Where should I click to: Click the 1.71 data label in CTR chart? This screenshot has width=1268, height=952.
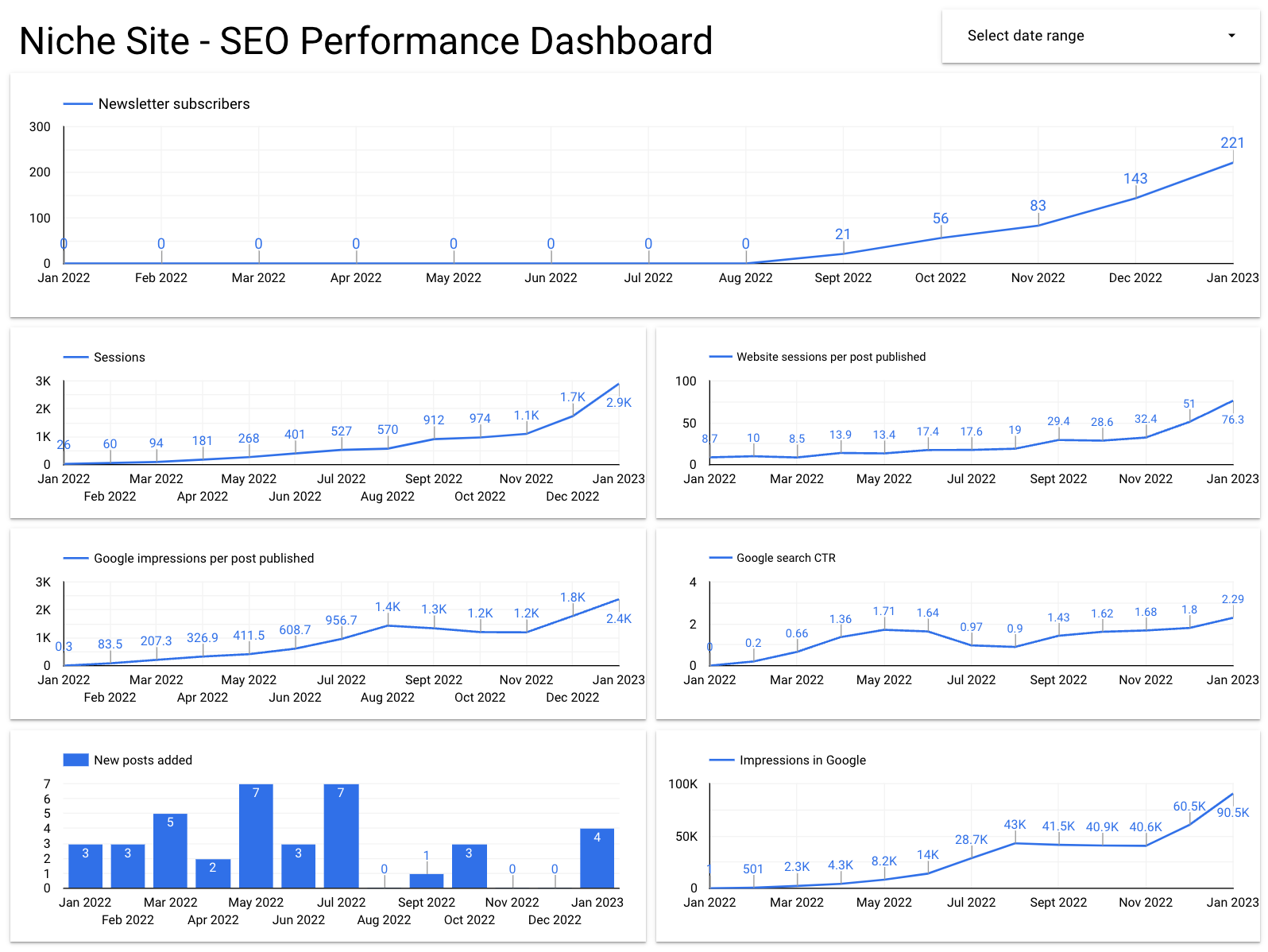tap(884, 611)
